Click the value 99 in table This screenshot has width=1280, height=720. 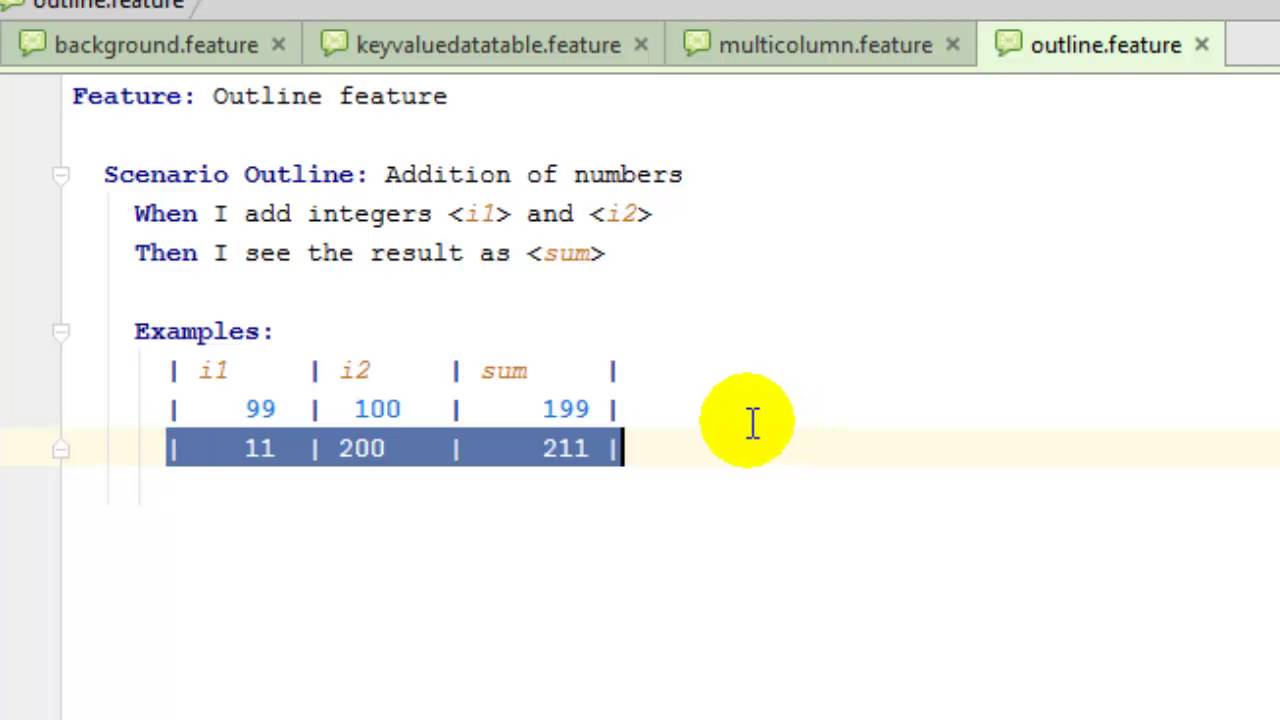260,409
